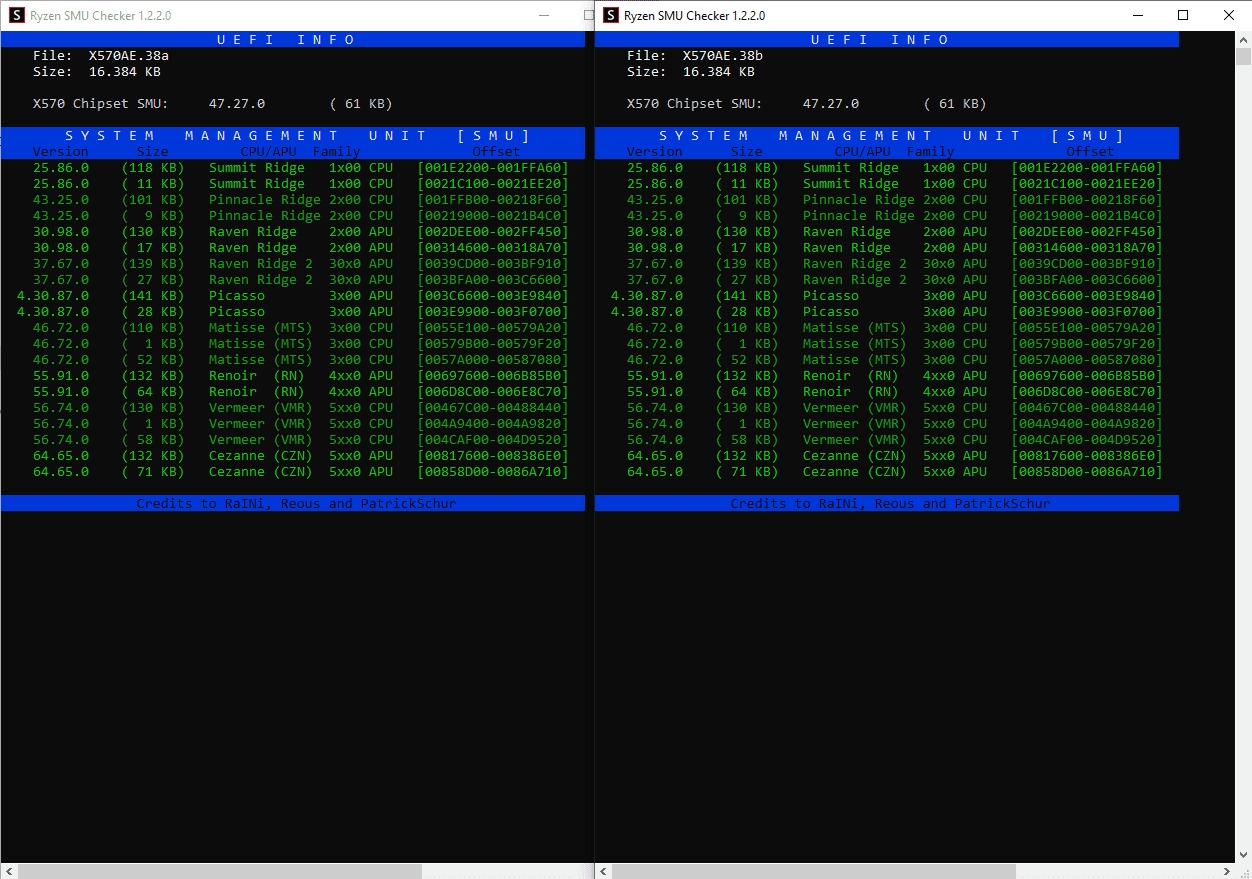Click the right window's Ryzen SMU Checker app icon
This screenshot has width=1252, height=879.
click(611, 15)
